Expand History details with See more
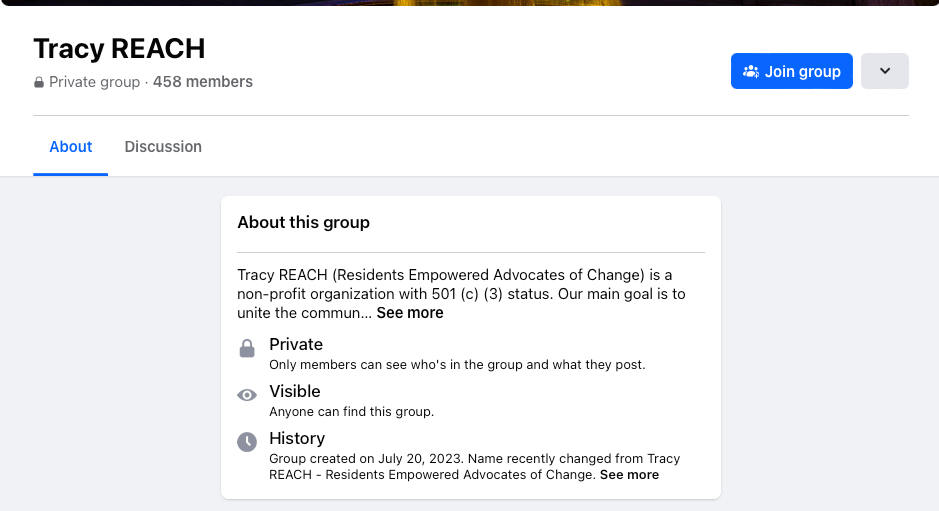The image size is (939, 511). pyautogui.click(x=629, y=475)
